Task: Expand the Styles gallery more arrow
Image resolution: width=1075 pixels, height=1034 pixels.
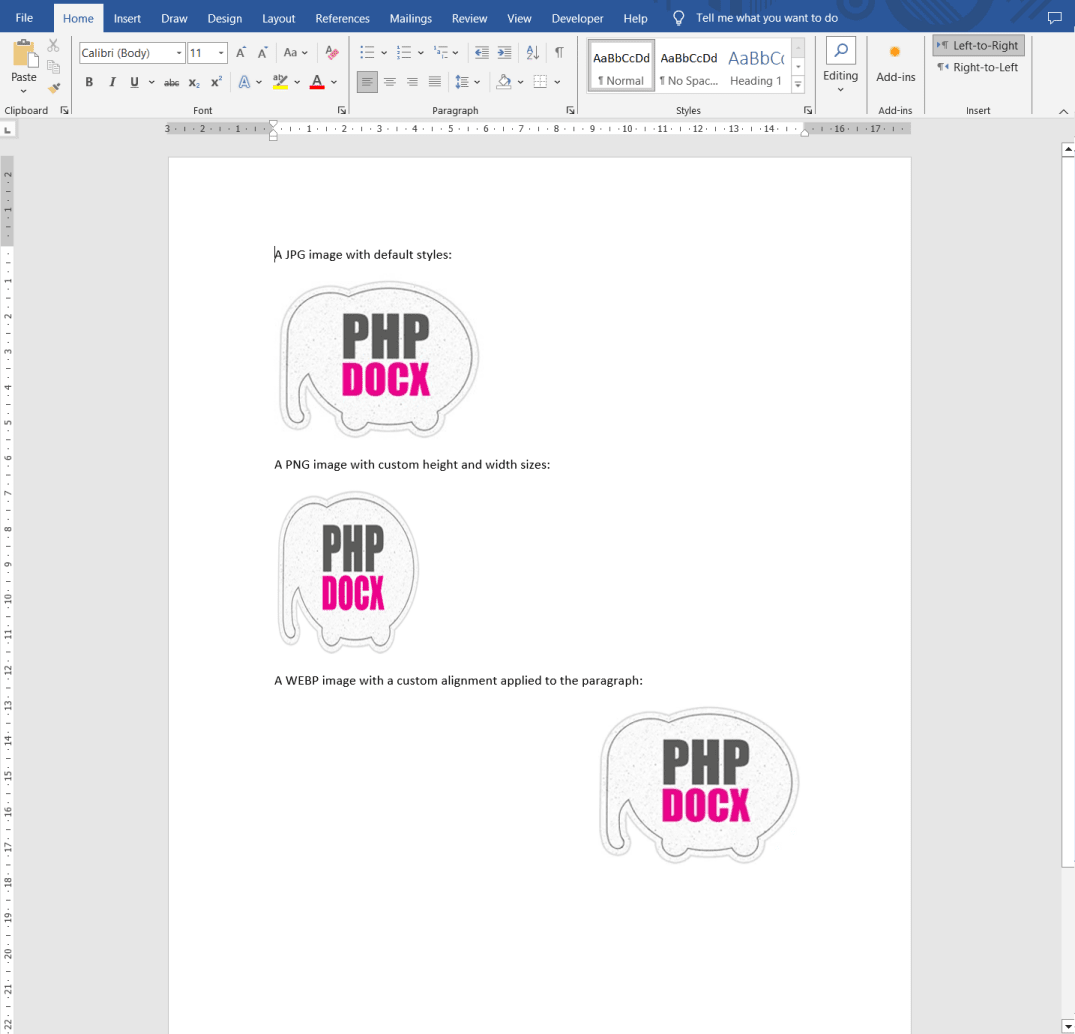Action: pos(798,84)
